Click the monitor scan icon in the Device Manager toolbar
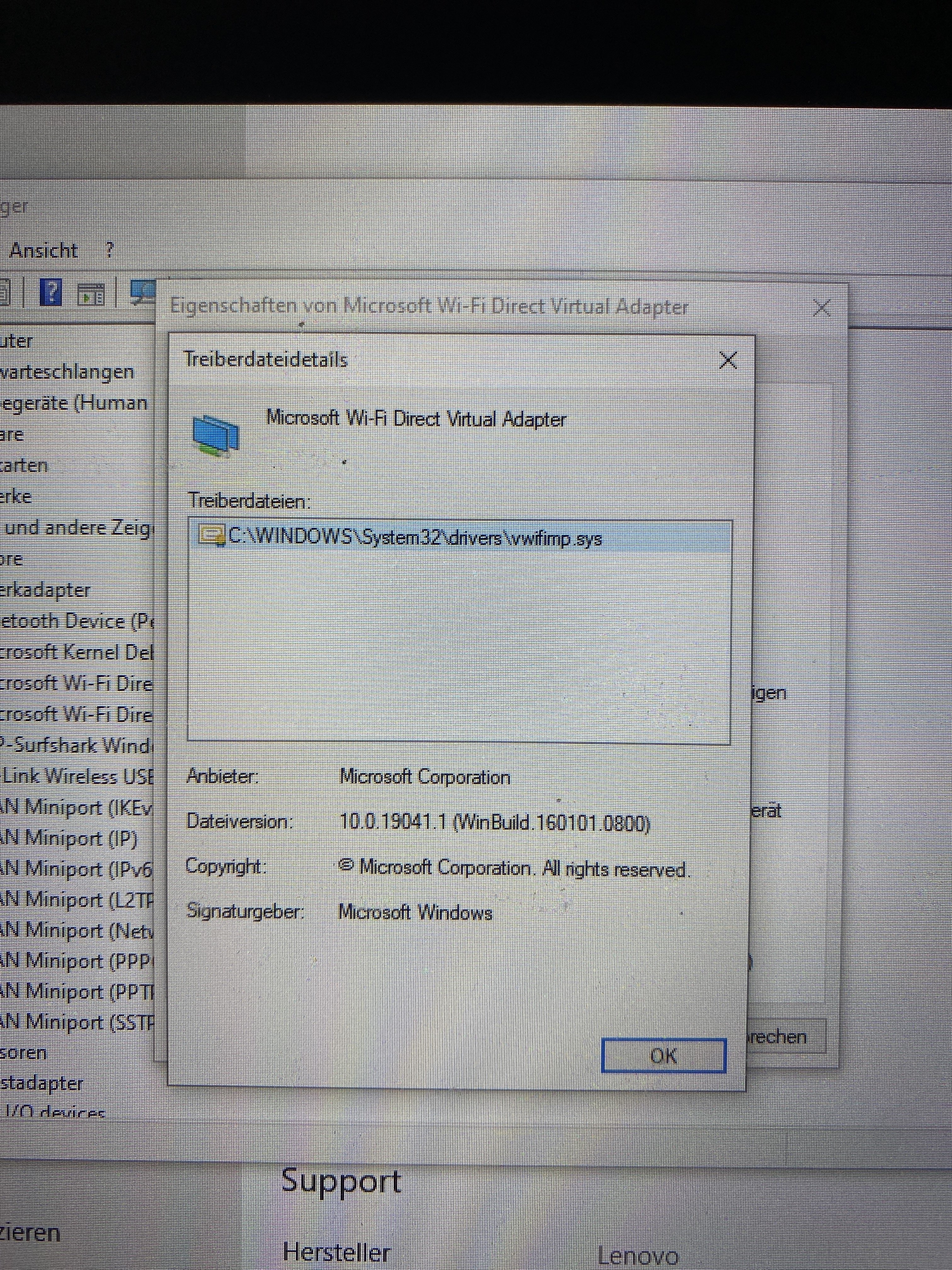Image resolution: width=952 pixels, height=1270 pixels. 143,293
